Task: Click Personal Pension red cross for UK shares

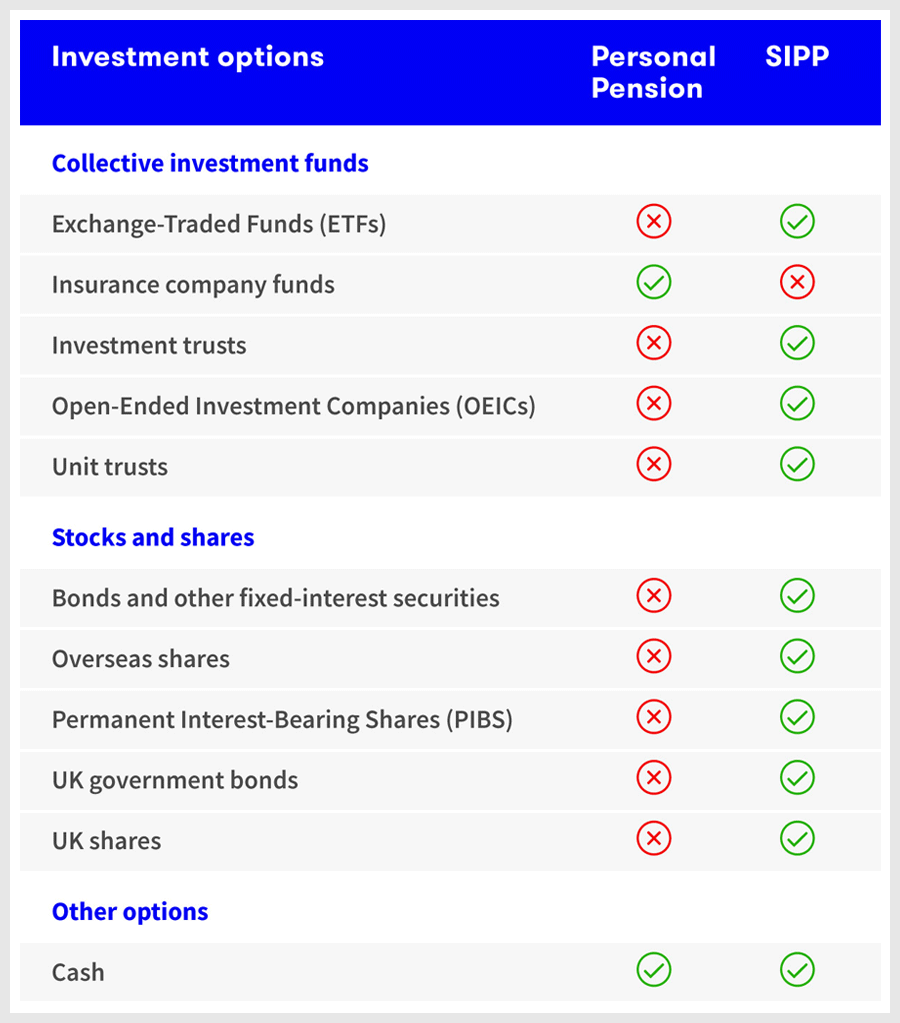Action: point(653,838)
